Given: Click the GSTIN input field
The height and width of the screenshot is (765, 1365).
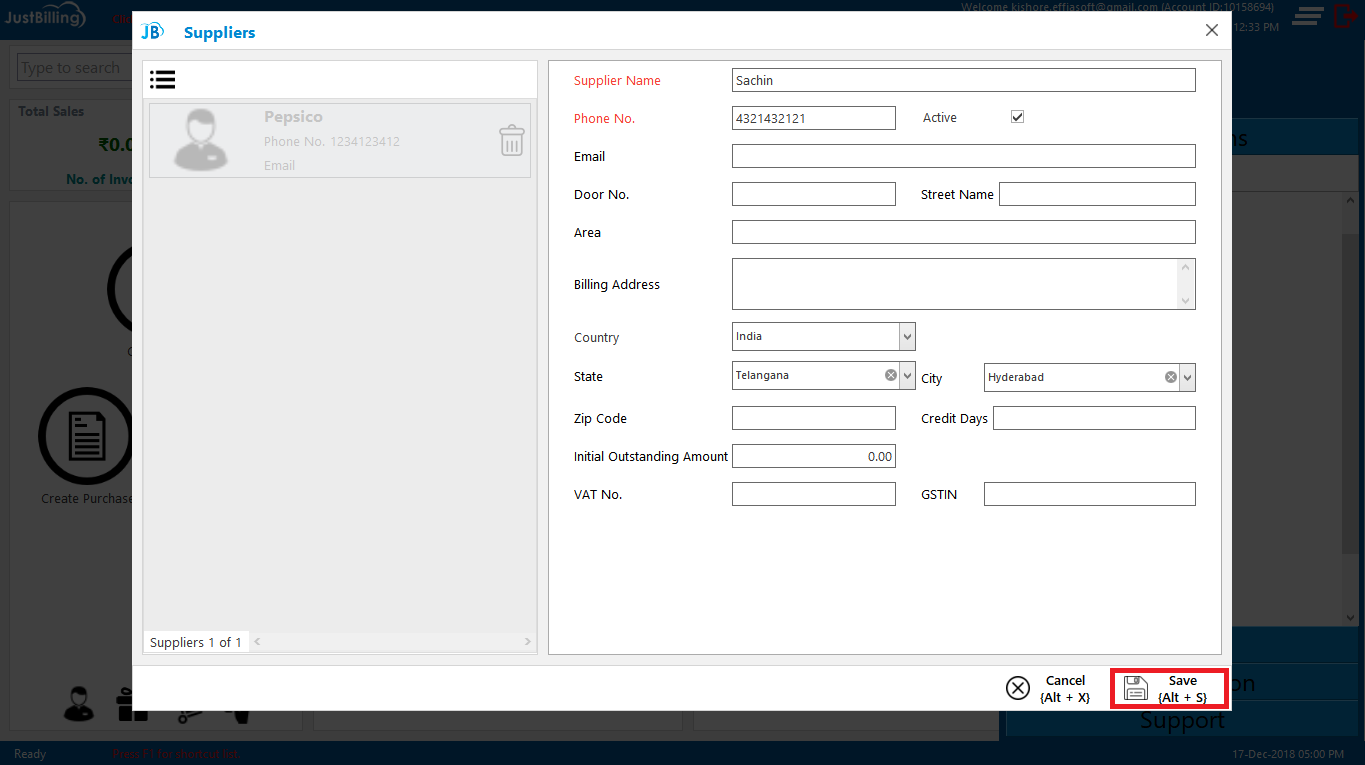Looking at the screenshot, I should [1090, 494].
